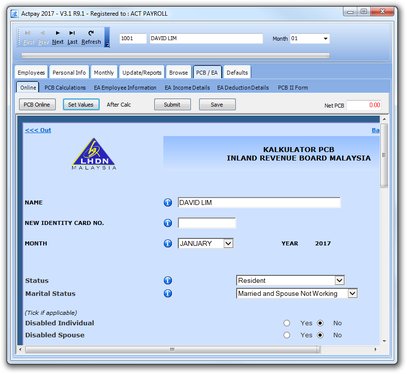Open info icon beside Status

pos(168,280)
